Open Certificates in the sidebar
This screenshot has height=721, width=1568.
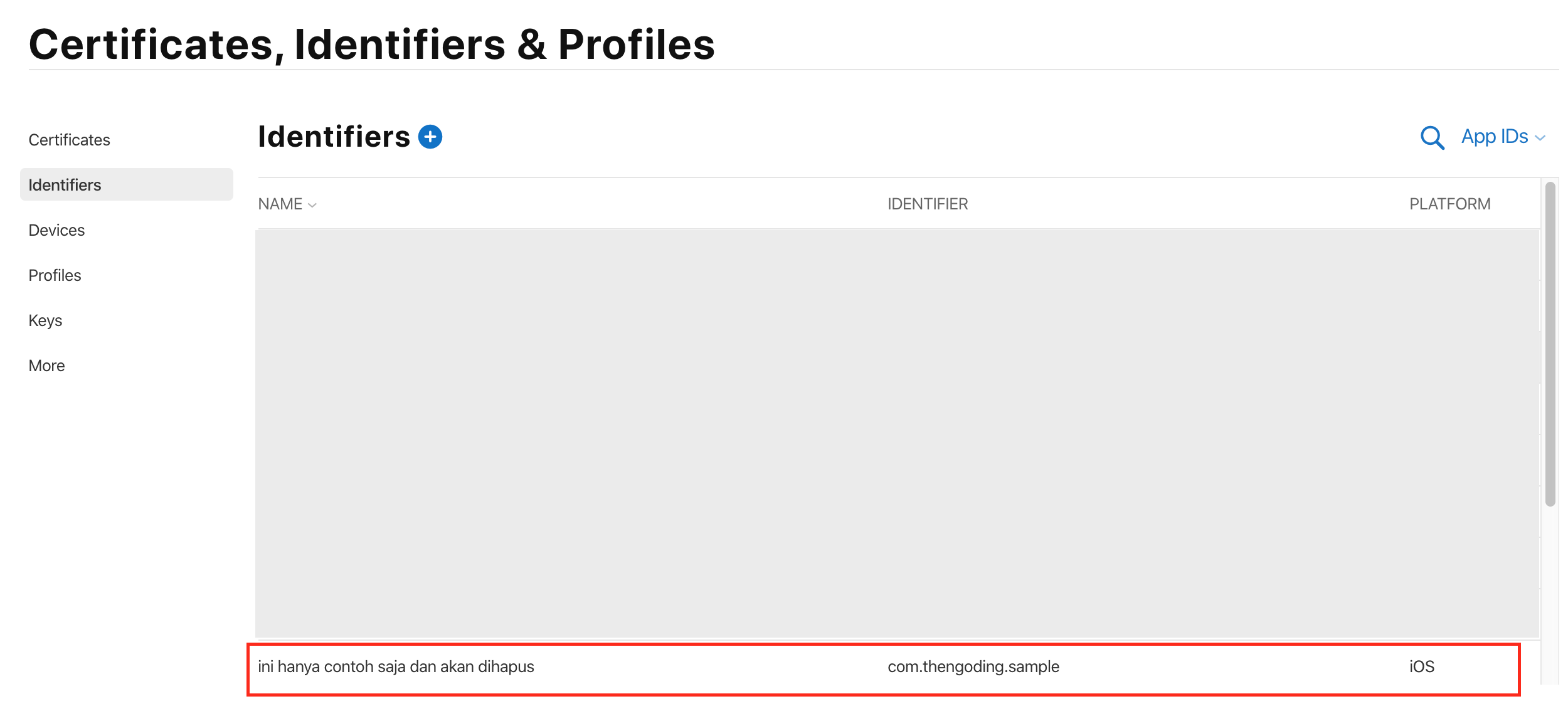(x=69, y=140)
